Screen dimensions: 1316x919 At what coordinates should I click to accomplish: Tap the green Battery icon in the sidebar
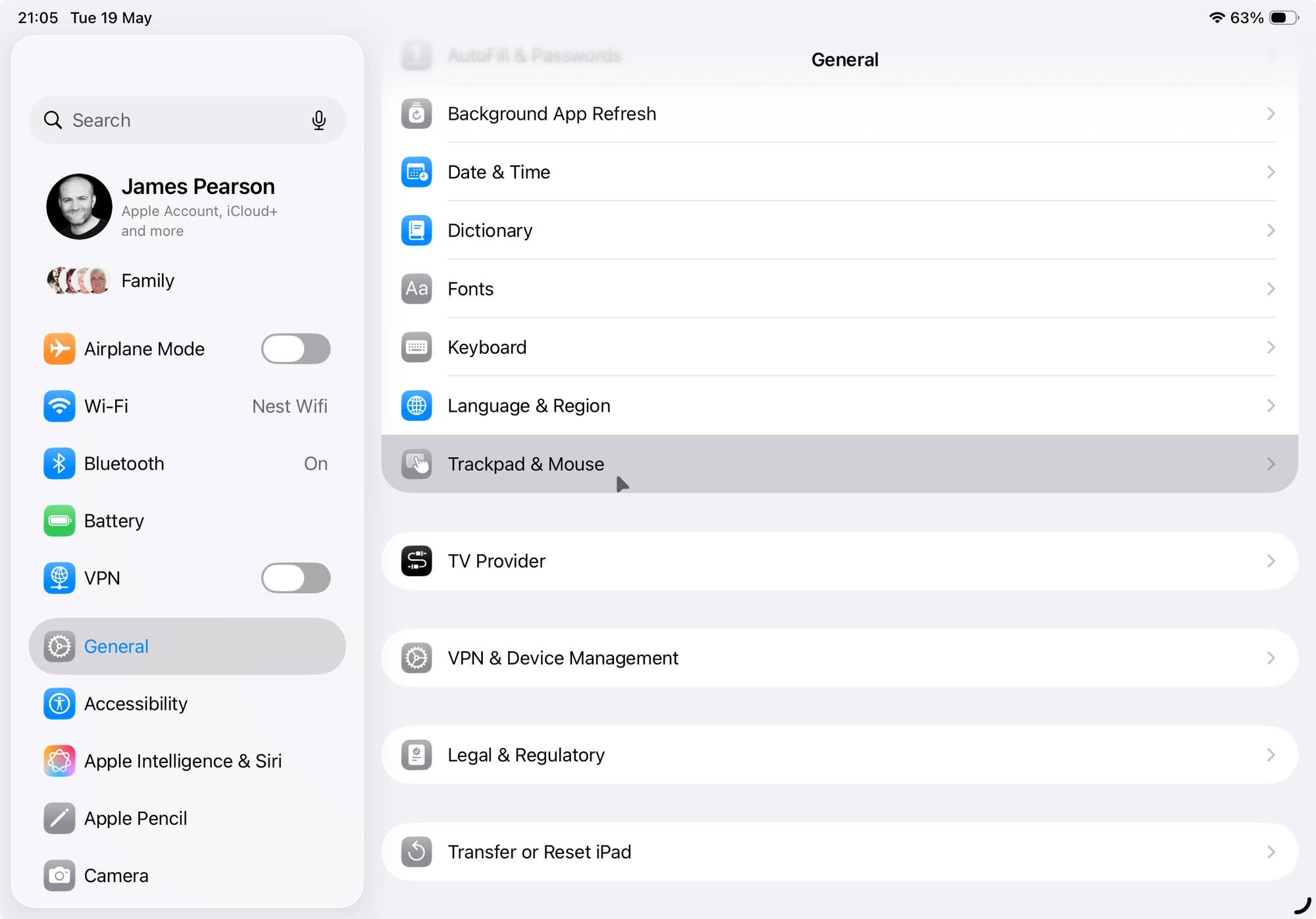pos(59,521)
